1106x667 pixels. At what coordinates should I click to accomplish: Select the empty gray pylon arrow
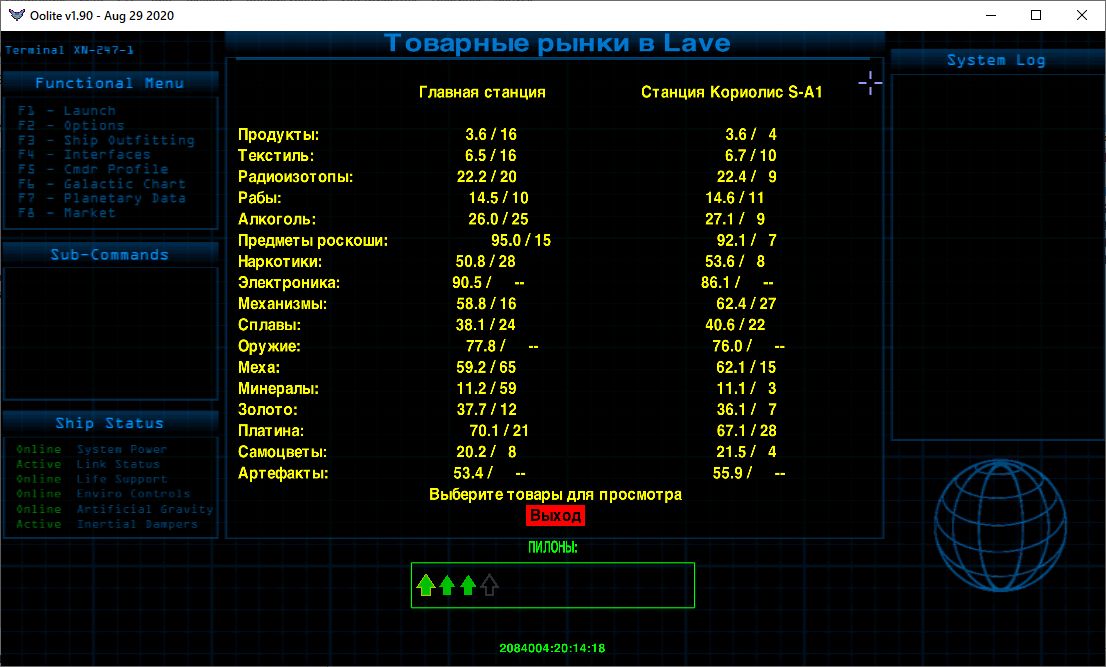489,585
